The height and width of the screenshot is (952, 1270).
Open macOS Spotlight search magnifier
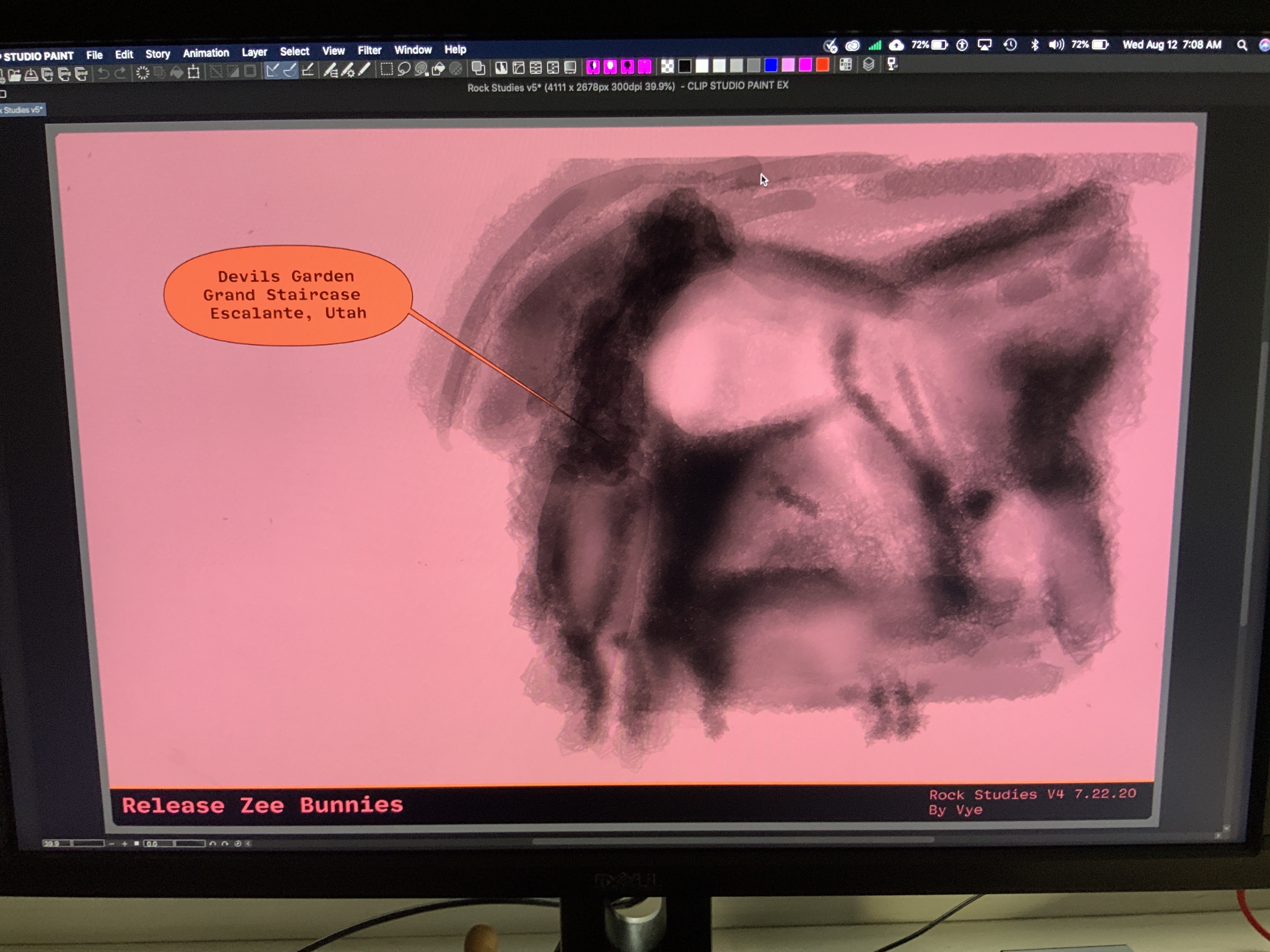point(1241,45)
